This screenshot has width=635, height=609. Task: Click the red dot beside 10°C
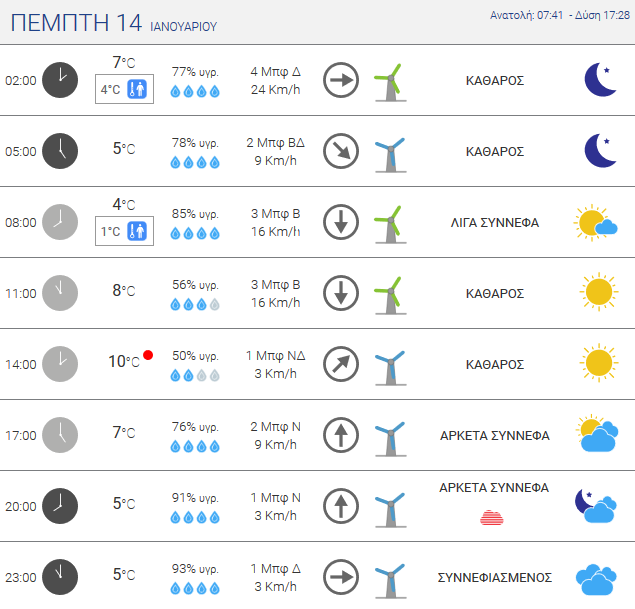pyautogui.click(x=148, y=355)
